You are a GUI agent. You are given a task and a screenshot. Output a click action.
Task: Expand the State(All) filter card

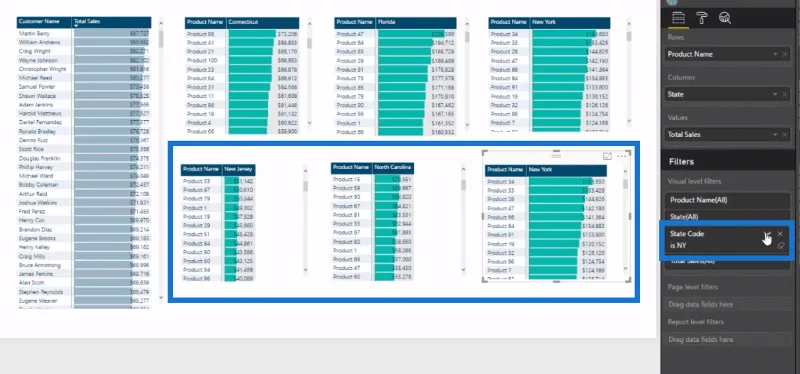coord(728,215)
